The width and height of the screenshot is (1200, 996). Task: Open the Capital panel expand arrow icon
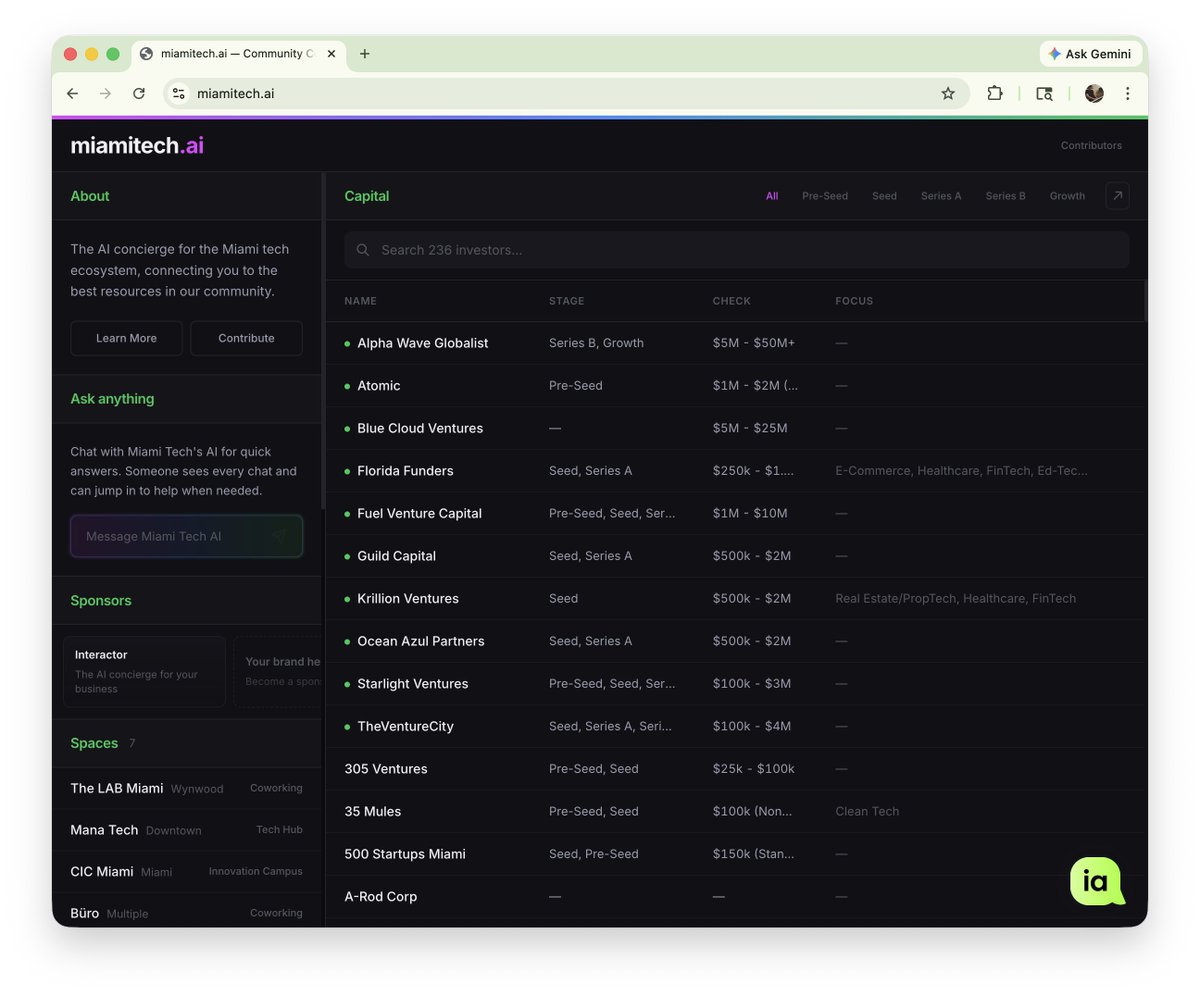1117,196
